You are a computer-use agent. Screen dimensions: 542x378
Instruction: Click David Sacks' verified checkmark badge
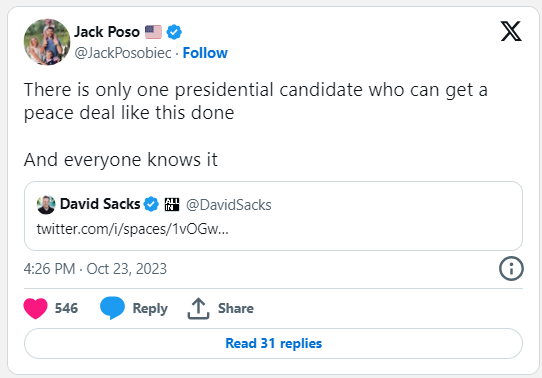point(151,204)
